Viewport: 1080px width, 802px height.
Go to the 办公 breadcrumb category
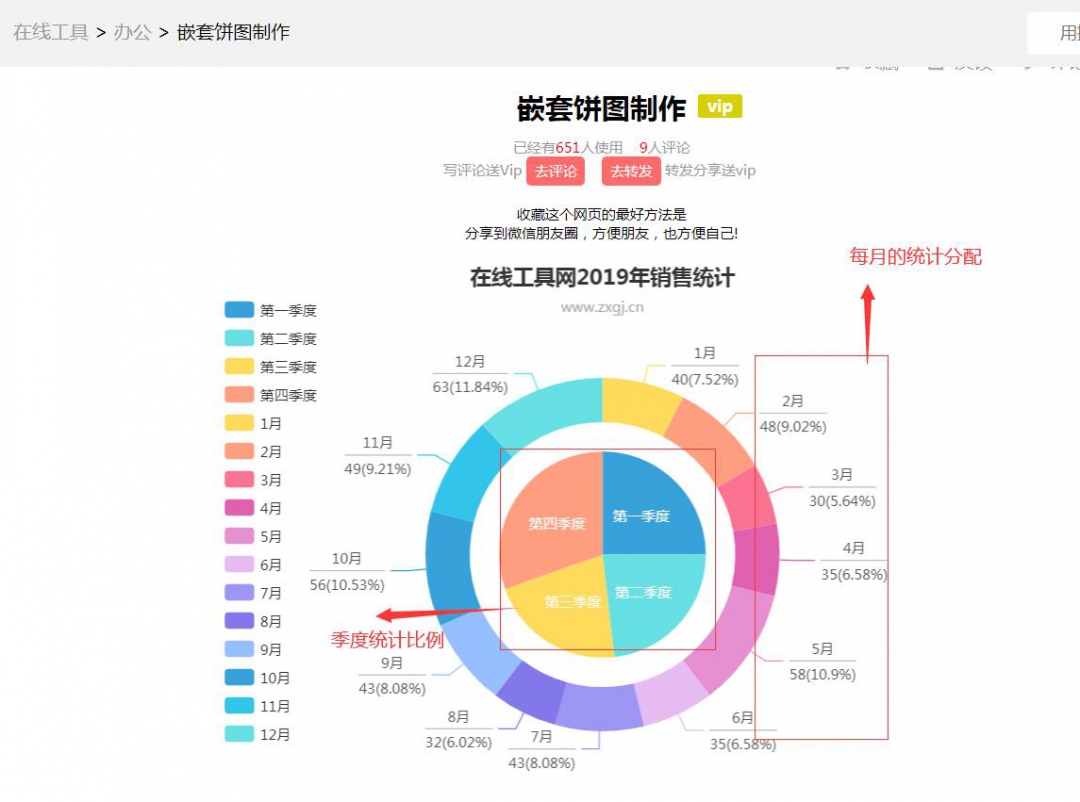pyautogui.click(x=132, y=32)
